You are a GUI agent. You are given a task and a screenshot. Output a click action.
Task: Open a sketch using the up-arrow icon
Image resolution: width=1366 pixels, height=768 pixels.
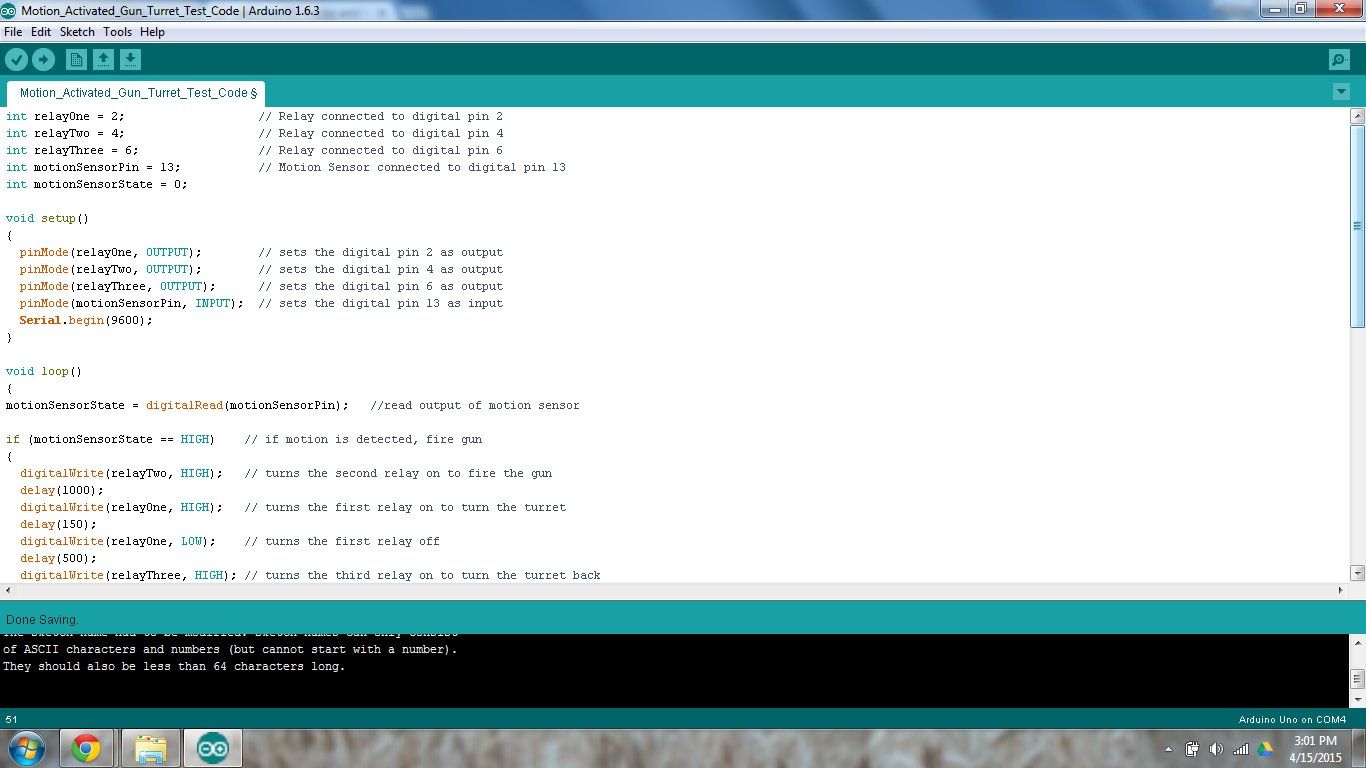point(103,60)
